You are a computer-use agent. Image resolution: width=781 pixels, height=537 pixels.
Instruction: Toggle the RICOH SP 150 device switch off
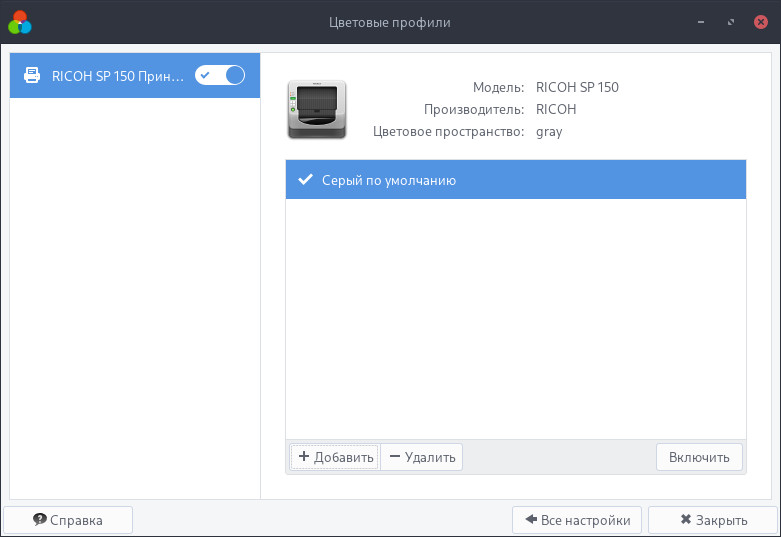[x=220, y=75]
